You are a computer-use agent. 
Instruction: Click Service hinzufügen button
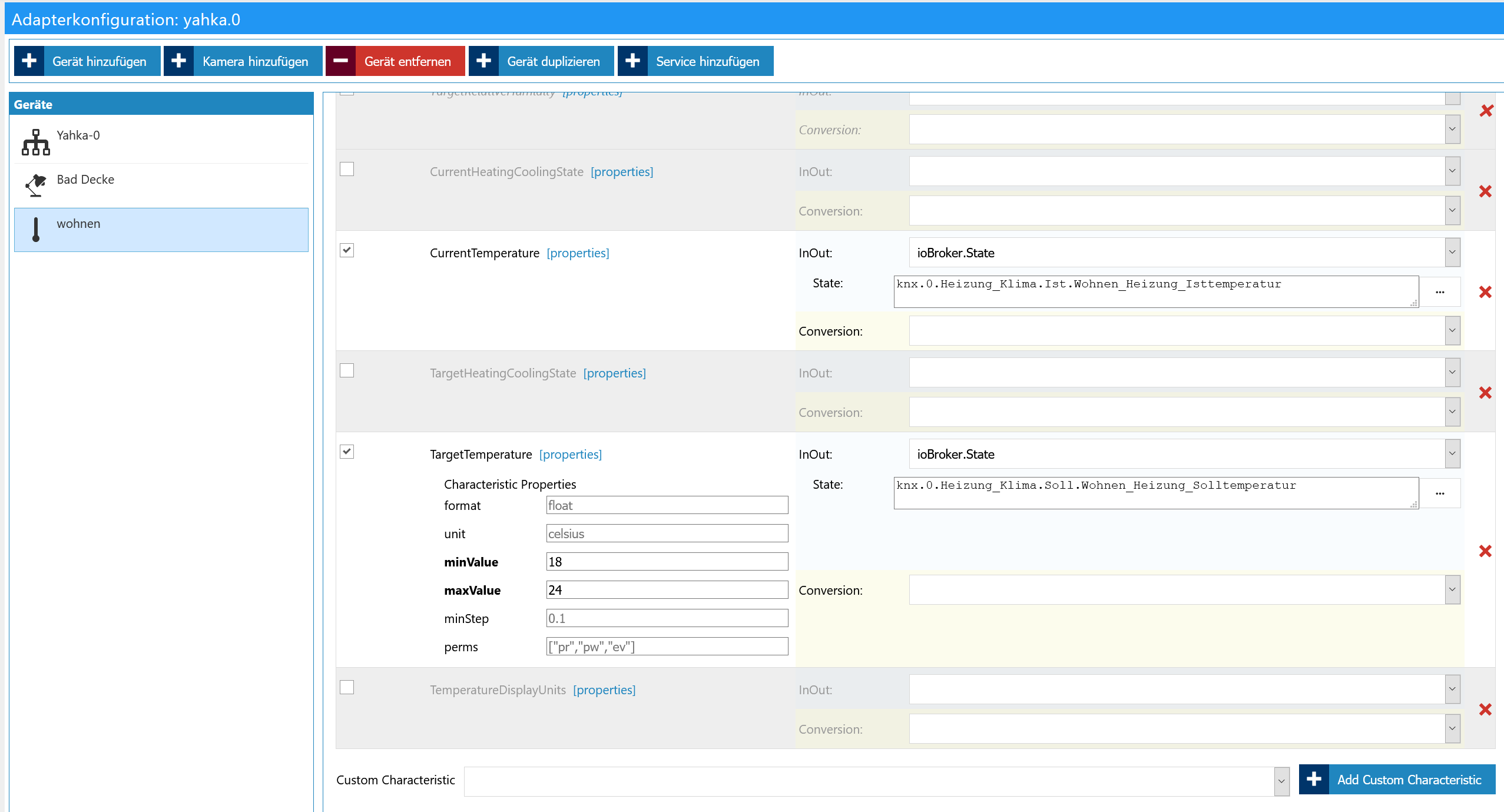[695, 61]
